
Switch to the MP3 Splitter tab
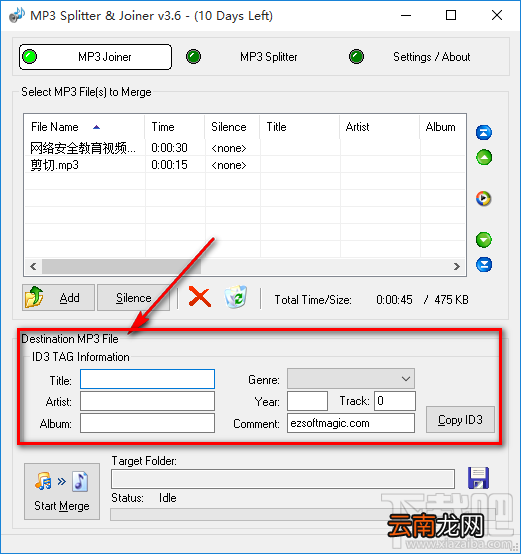[x=268, y=57]
